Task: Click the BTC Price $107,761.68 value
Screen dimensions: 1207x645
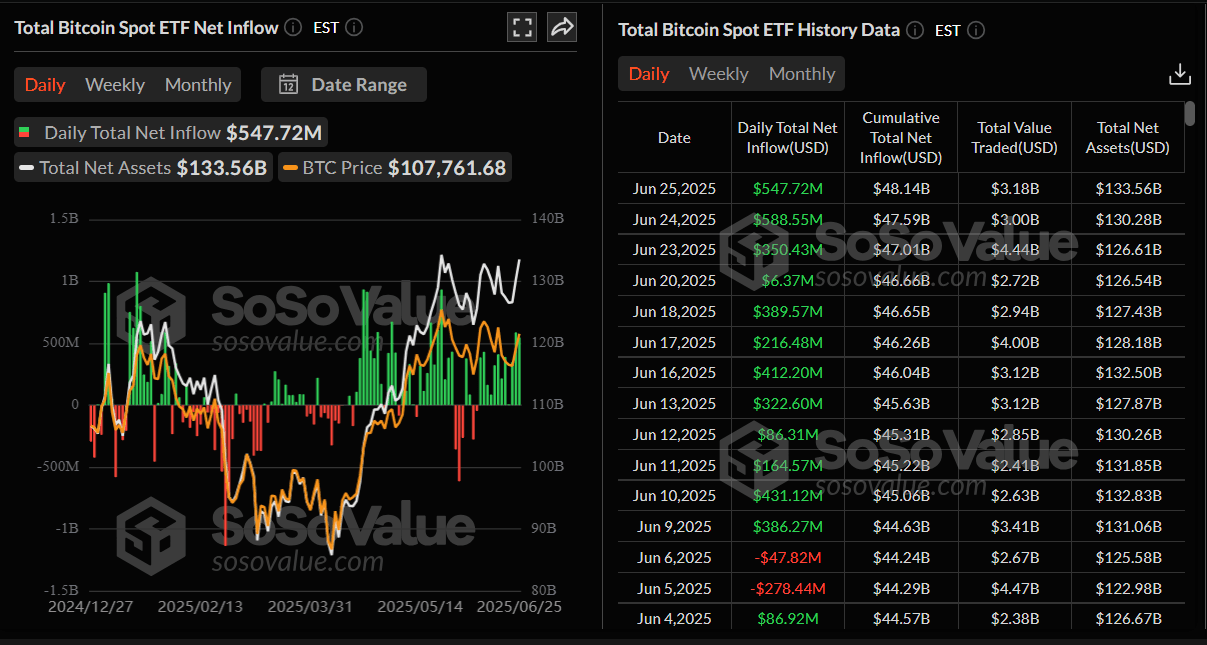Action: (447, 167)
